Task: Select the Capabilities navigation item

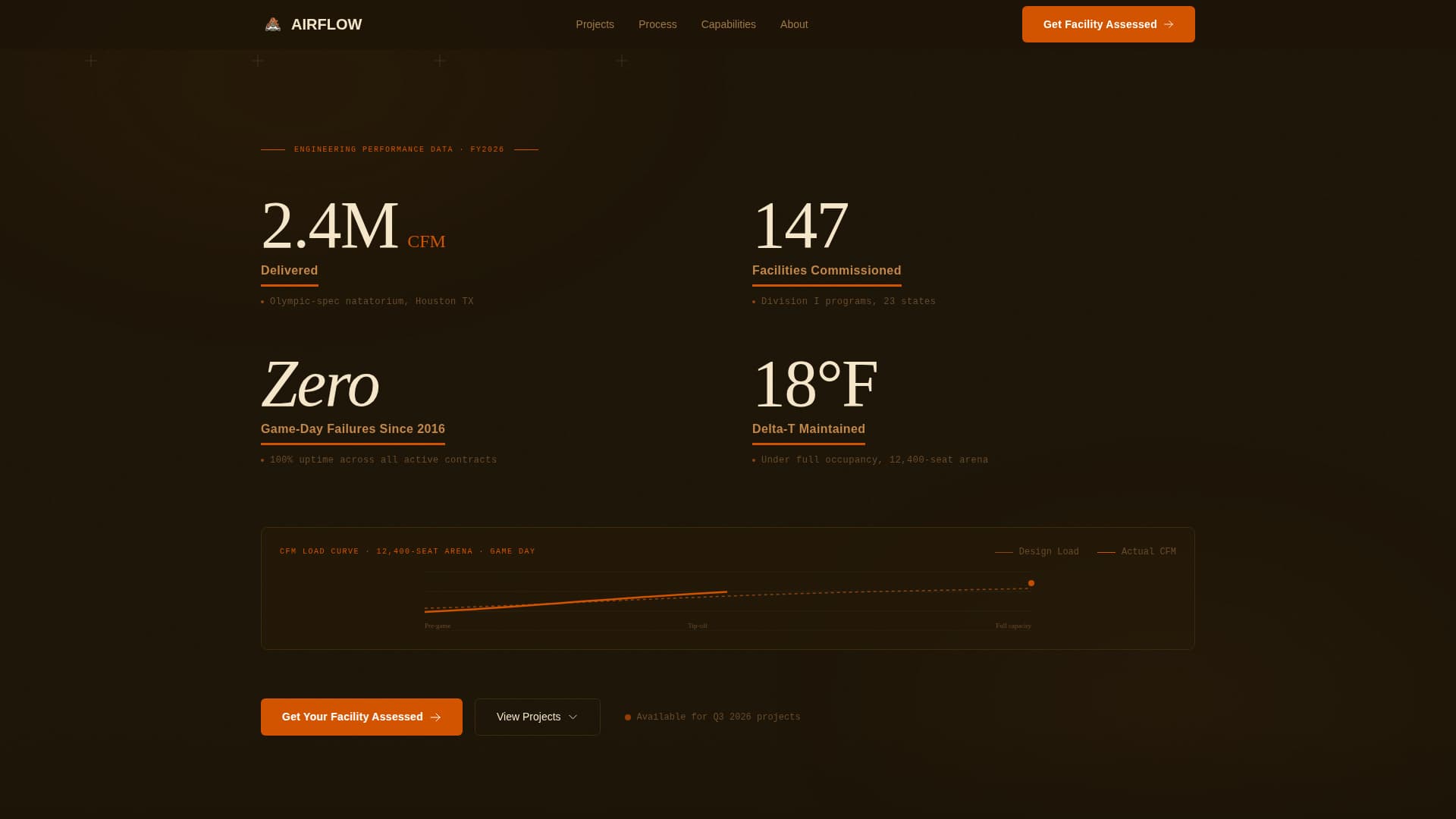Action: (x=728, y=24)
